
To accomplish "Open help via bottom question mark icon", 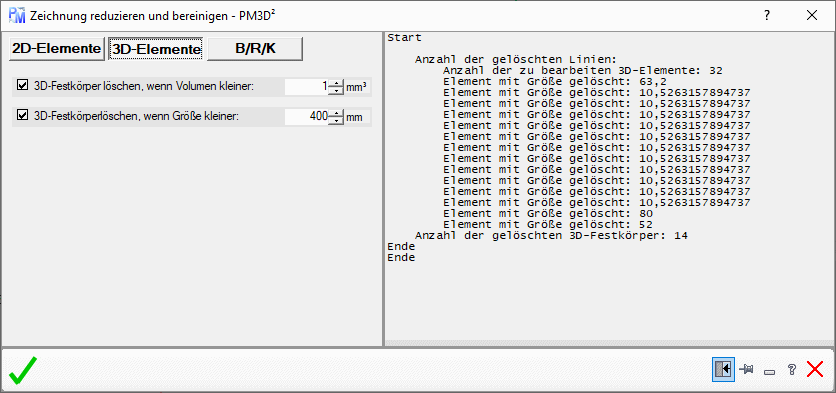I will (792, 370).
